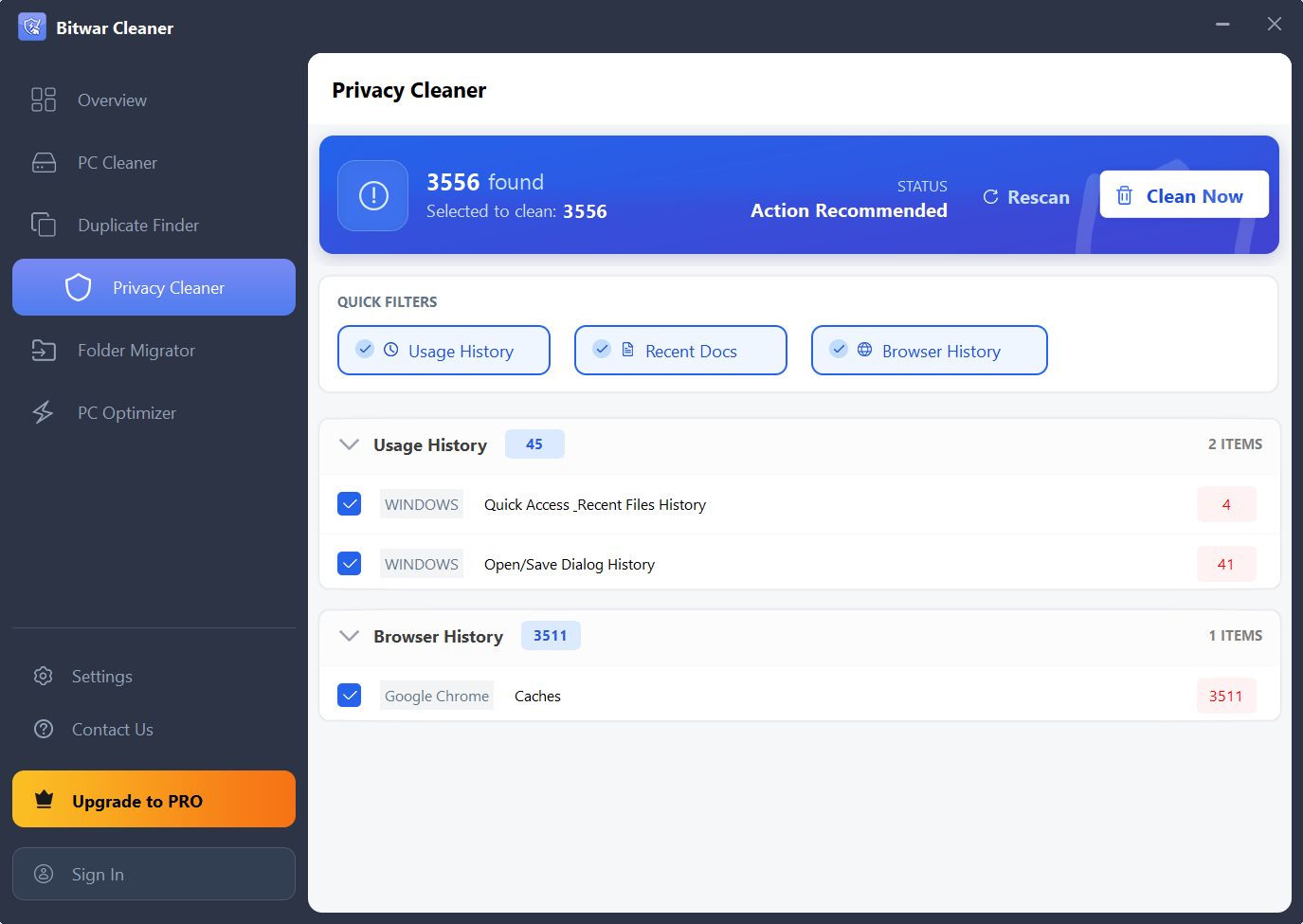Select the Usage History filter chip
The width and height of the screenshot is (1303, 924).
point(443,350)
